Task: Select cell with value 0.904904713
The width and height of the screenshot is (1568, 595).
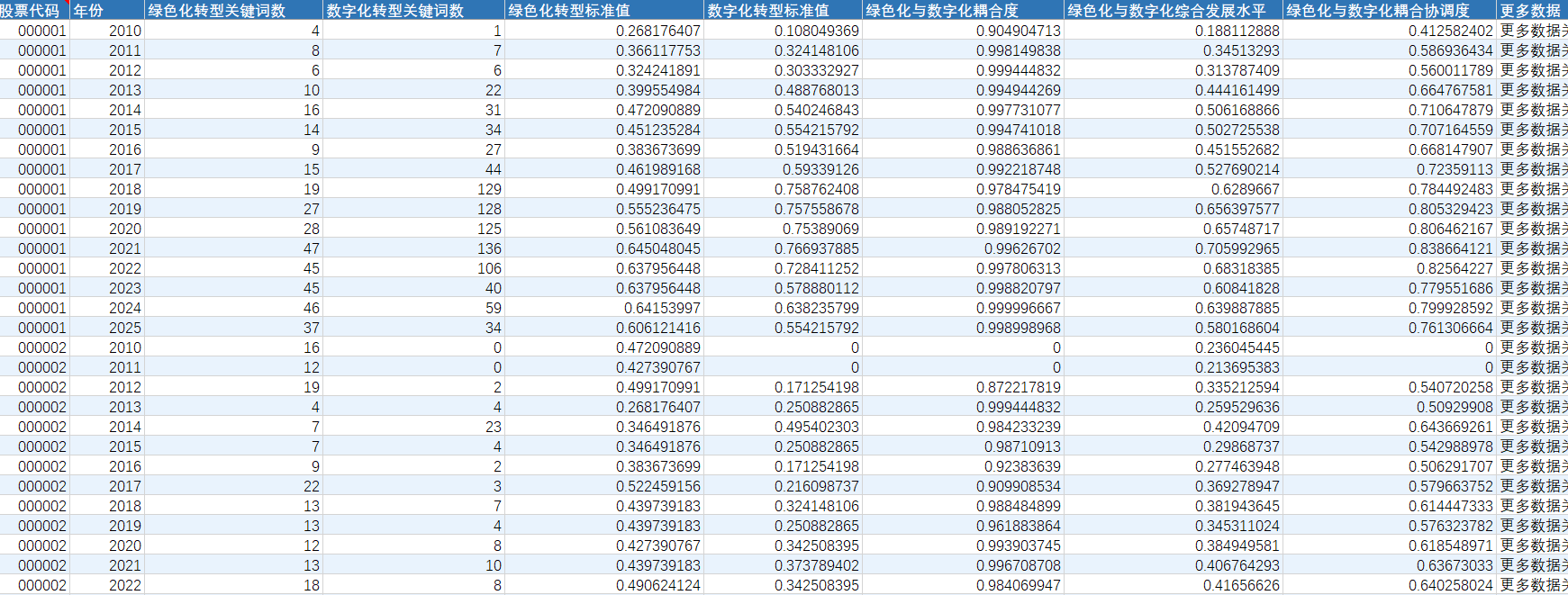Action: tap(963, 31)
